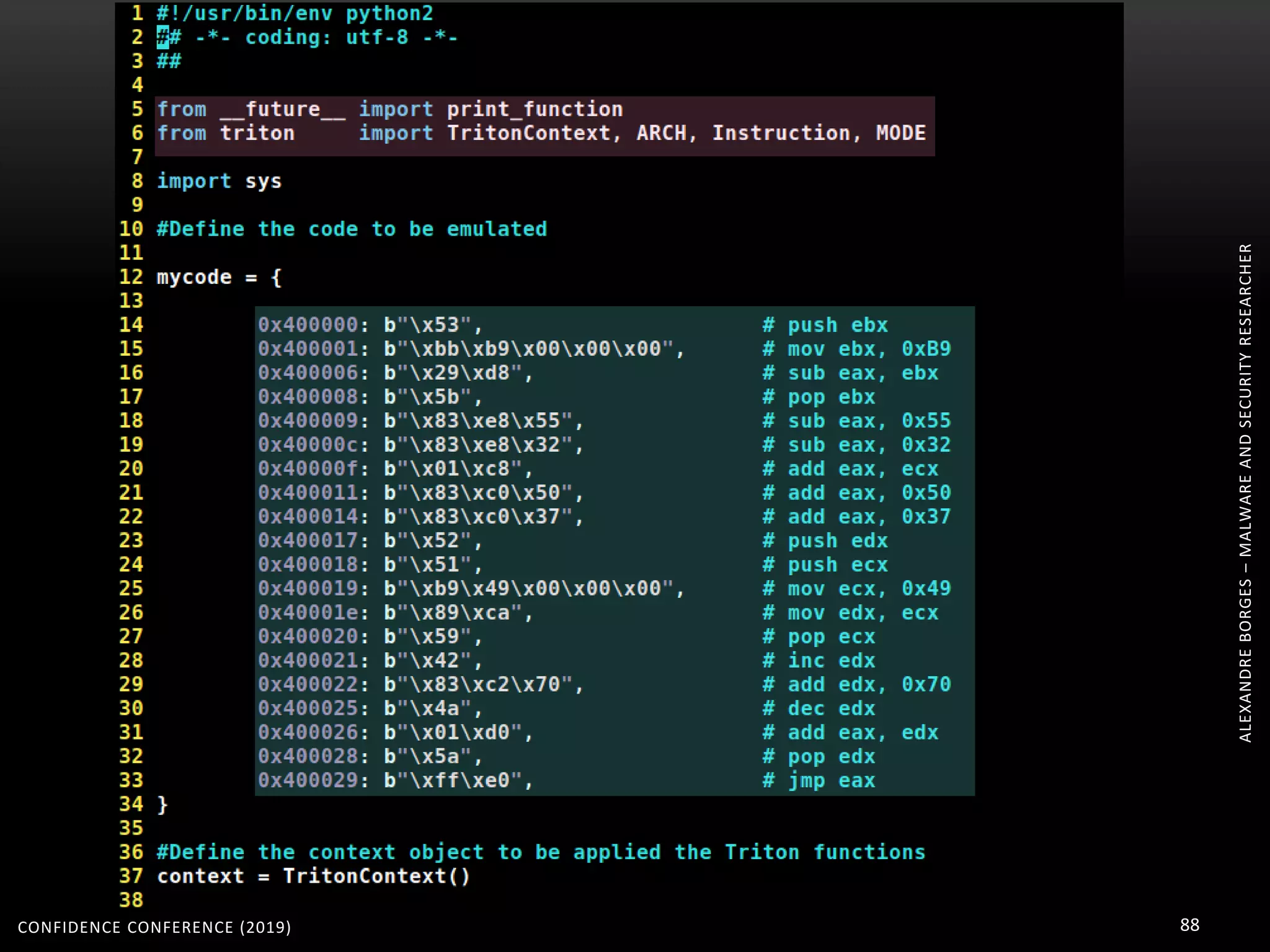Click the bytes b"\x83\xc0\x50"
Screen dimensions: 1270x952
(478, 493)
